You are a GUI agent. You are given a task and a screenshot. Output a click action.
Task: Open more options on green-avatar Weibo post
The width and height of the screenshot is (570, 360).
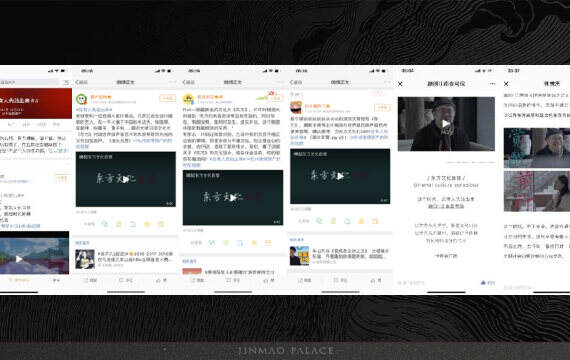(x=172, y=82)
